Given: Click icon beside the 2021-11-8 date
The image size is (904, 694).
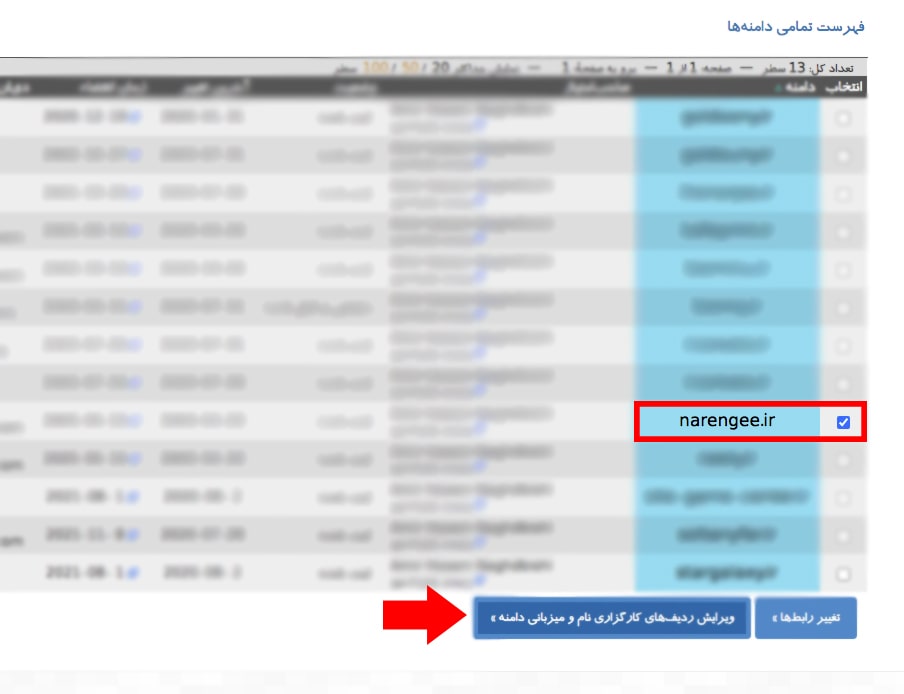Looking at the screenshot, I should pyautogui.click(x=132, y=536).
